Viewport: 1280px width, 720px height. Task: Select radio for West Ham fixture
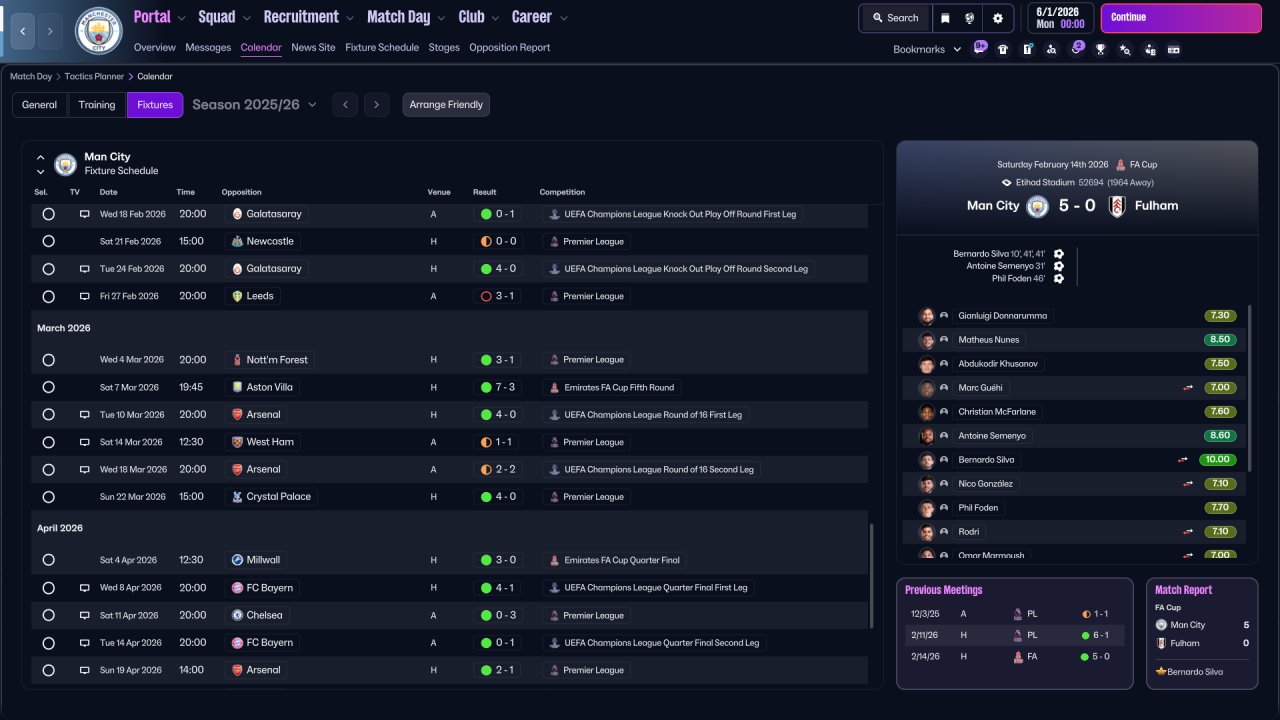pos(48,442)
